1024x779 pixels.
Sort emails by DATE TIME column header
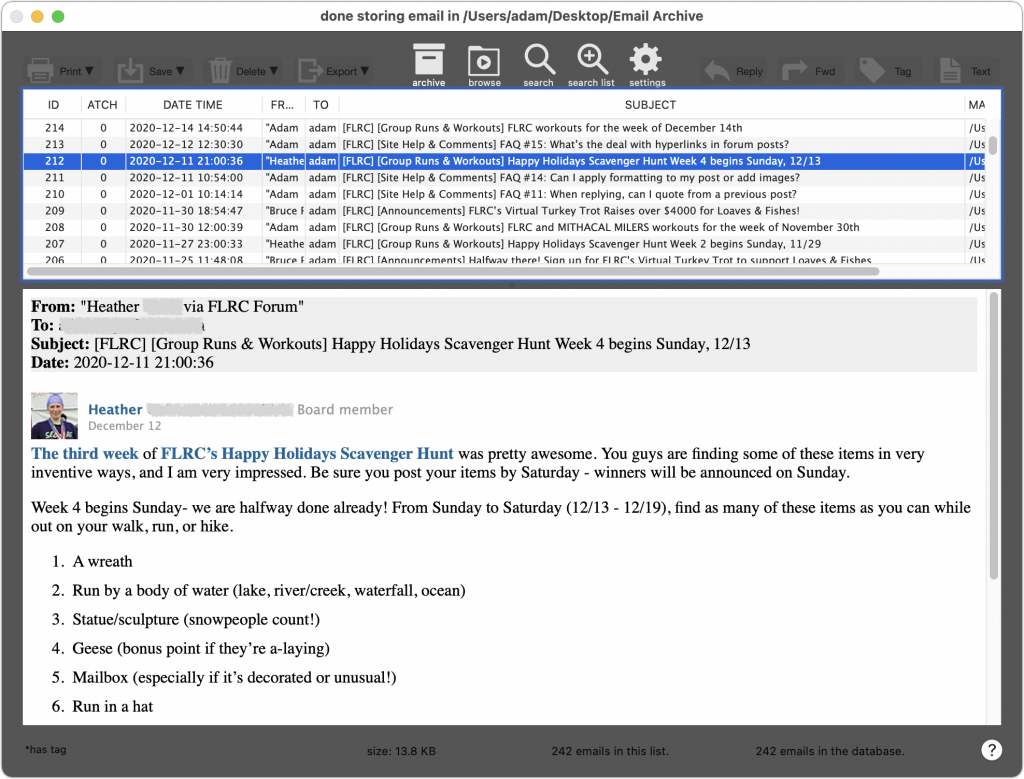[x=193, y=105]
